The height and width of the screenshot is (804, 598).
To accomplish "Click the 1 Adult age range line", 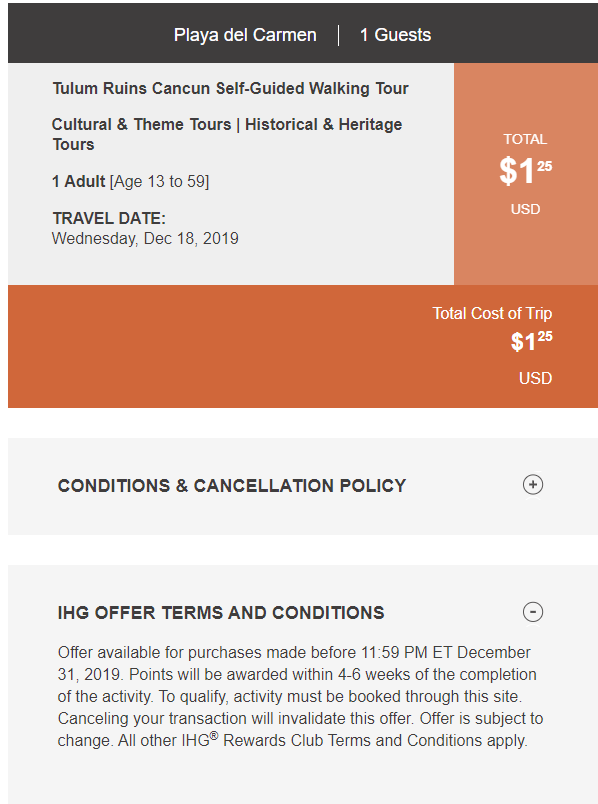I will pyautogui.click(x=131, y=182).
